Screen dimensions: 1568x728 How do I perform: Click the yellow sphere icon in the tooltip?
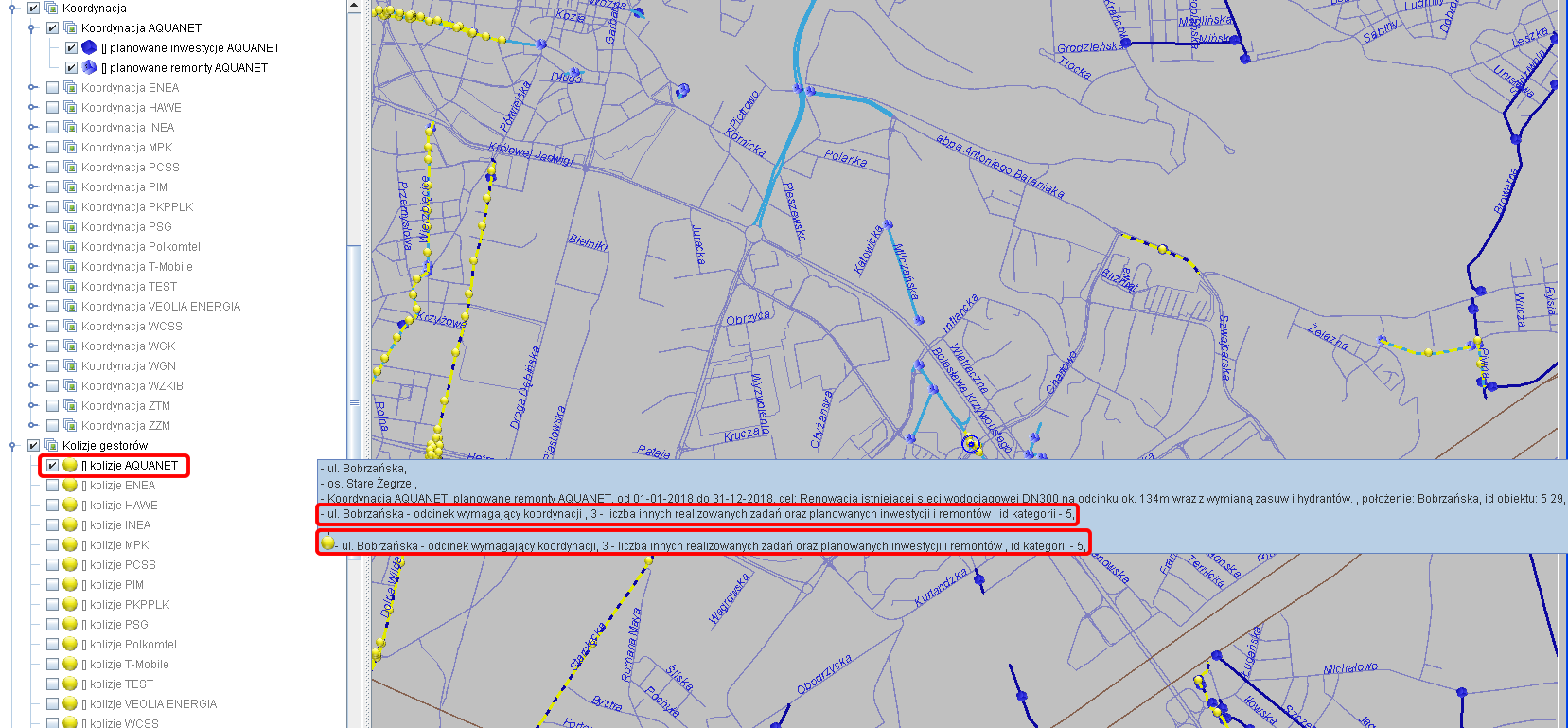327,542
